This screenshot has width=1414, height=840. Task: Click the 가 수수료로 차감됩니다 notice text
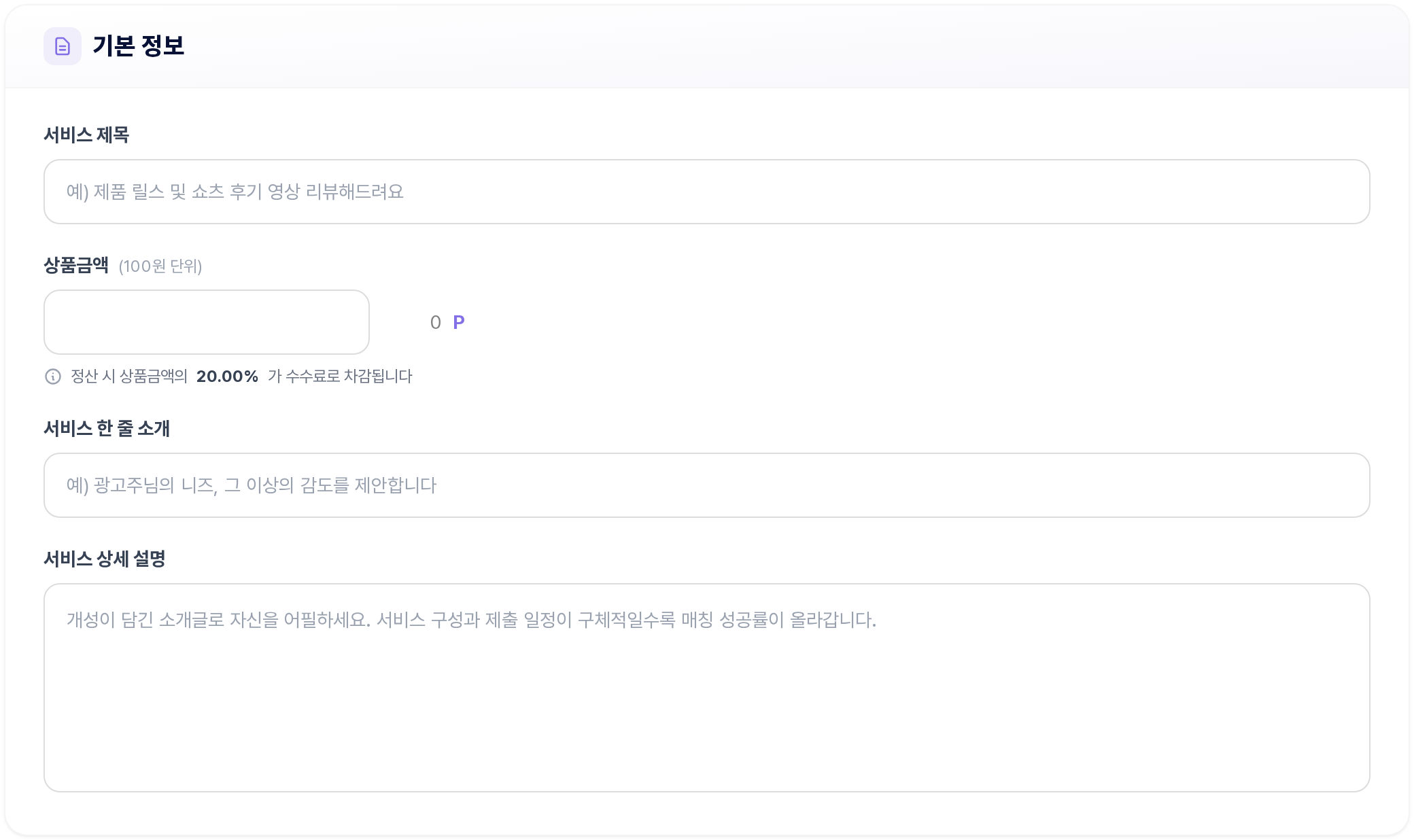[x=340, y=377]
